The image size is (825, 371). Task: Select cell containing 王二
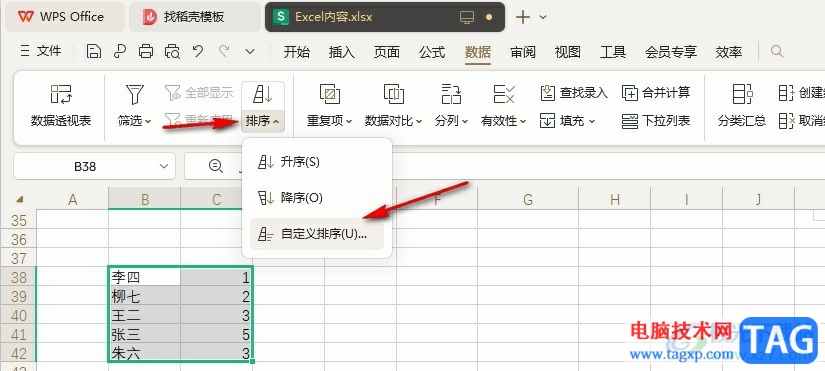click(x=145, y=315)
